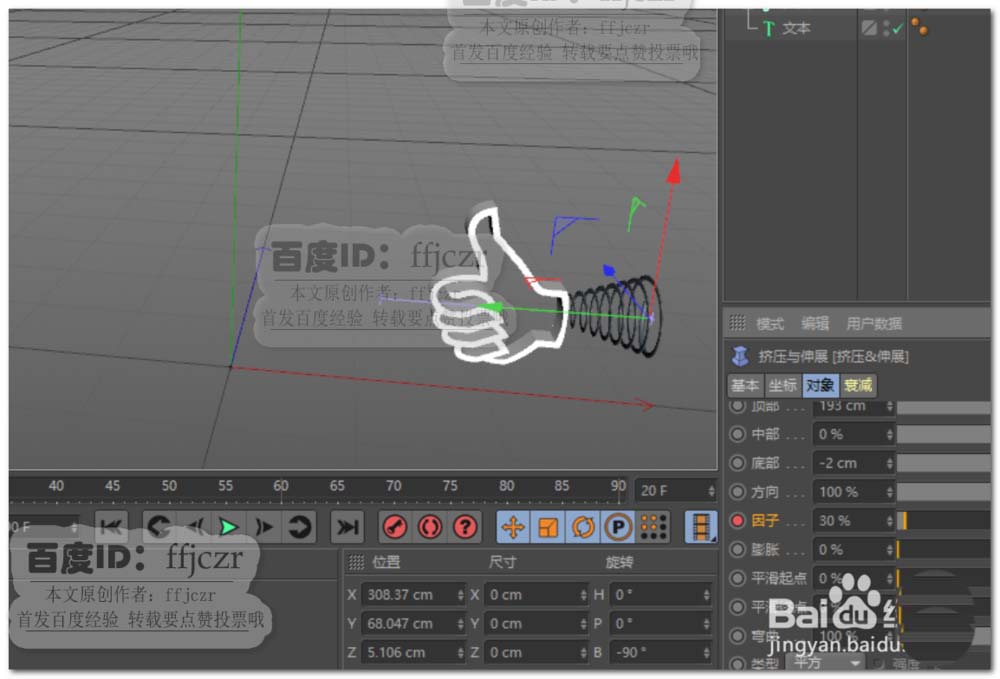Screen dimensions: 1000x679
Task: Click the 方向 100 % value field
Action: pyautogui.click(x=853, y=492)
